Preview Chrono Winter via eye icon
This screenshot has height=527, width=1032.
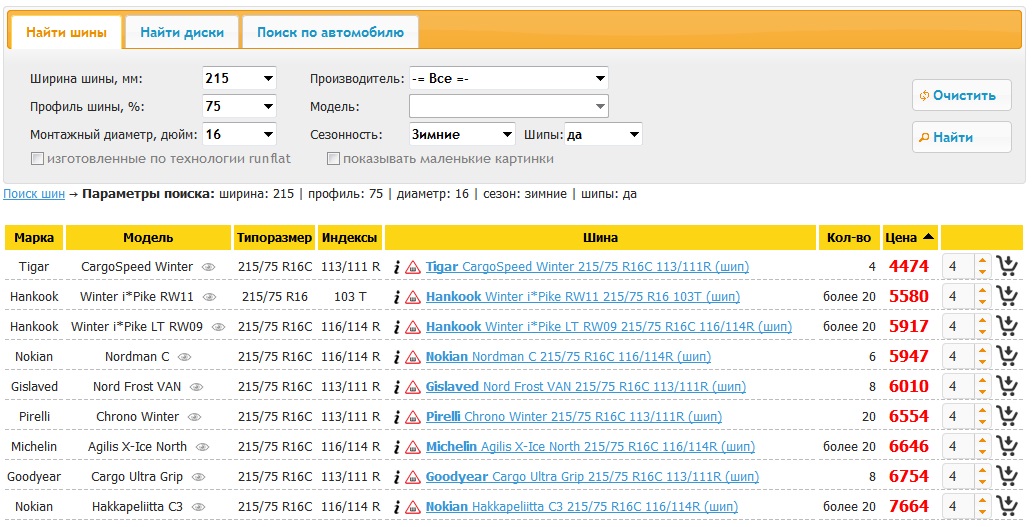(194, 417)
